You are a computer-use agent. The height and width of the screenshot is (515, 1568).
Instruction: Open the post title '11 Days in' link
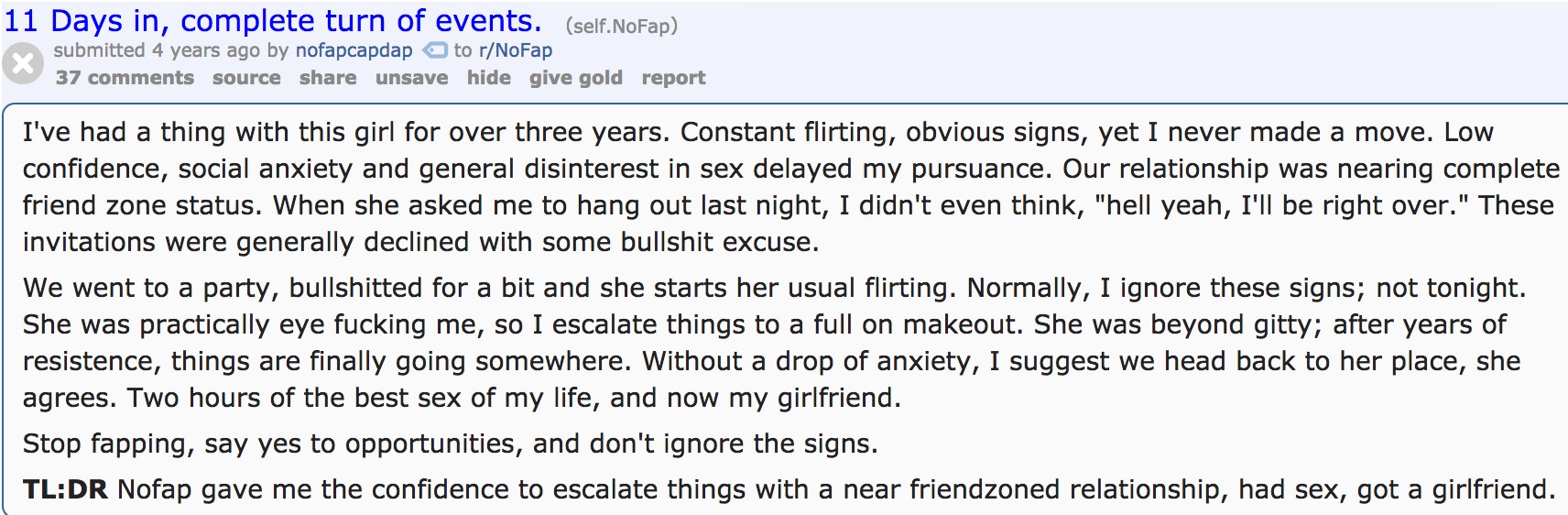[x=273, y=20]
